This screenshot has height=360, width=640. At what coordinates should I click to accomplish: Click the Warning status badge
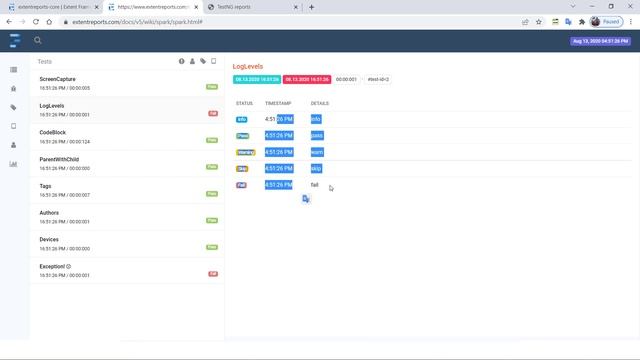[246, 152]
